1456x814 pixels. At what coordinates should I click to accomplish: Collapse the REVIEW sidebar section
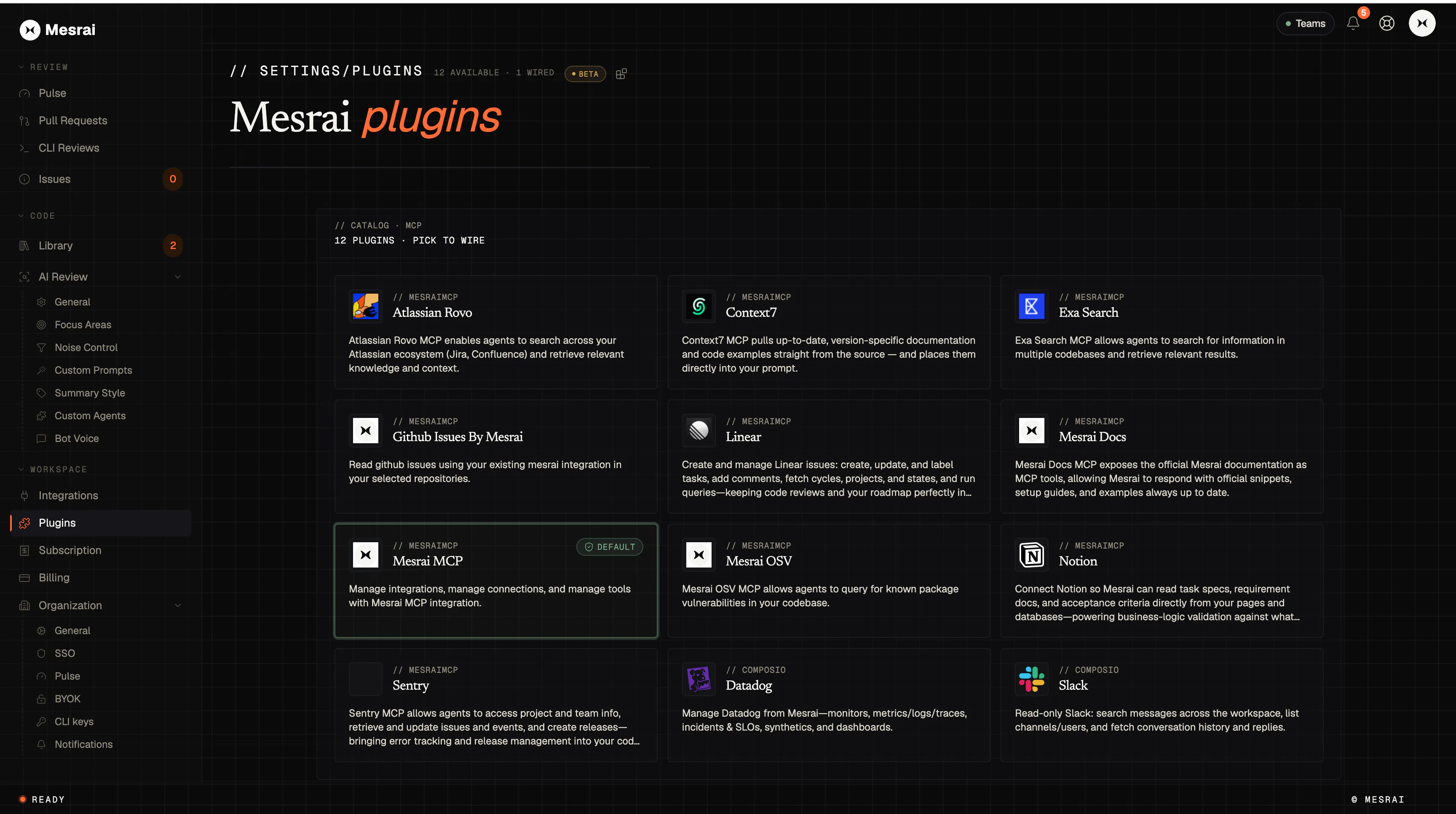[x=43, y=67]
